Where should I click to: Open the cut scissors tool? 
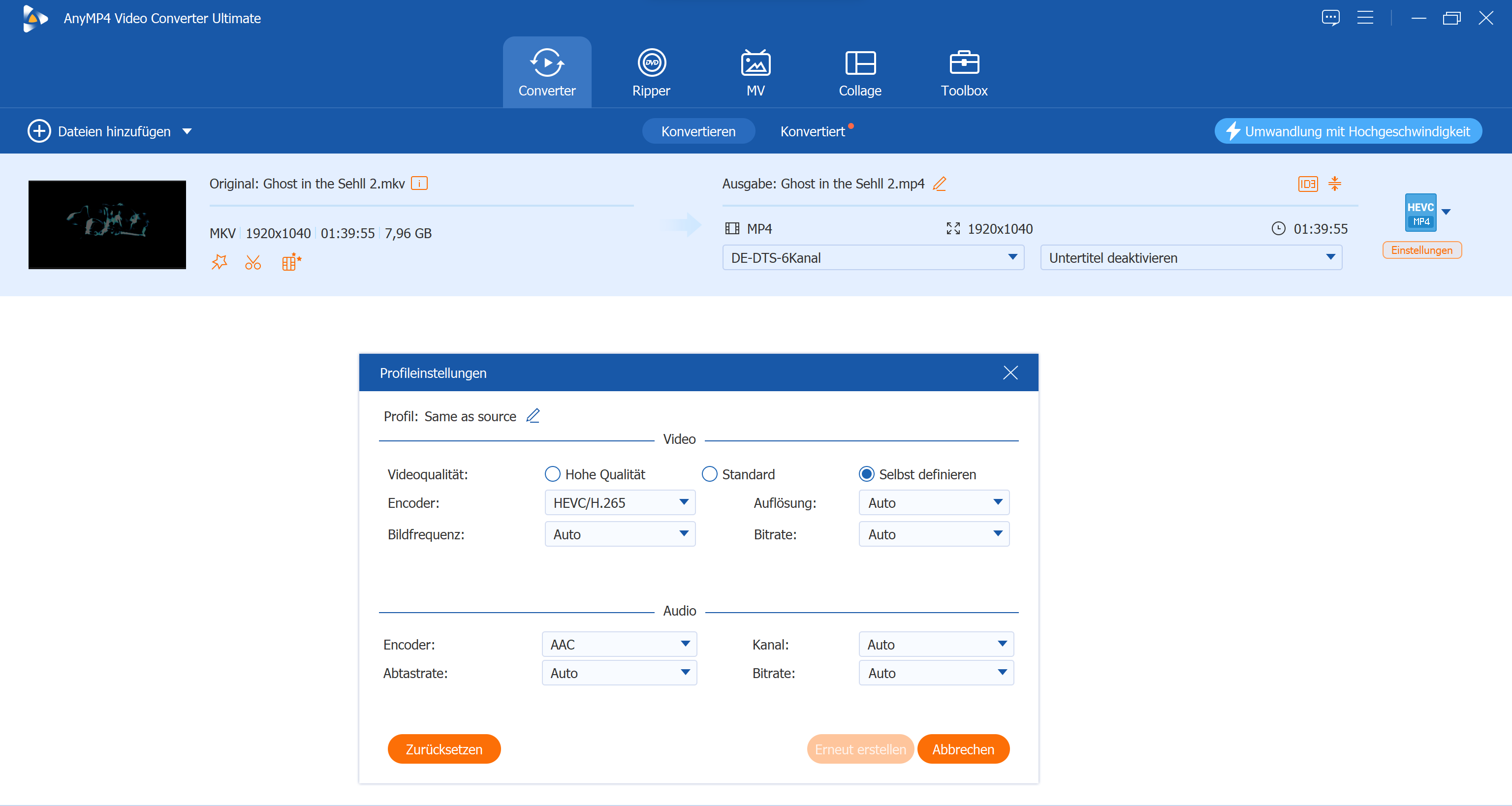pyautogui.click(x=253, y=262)
